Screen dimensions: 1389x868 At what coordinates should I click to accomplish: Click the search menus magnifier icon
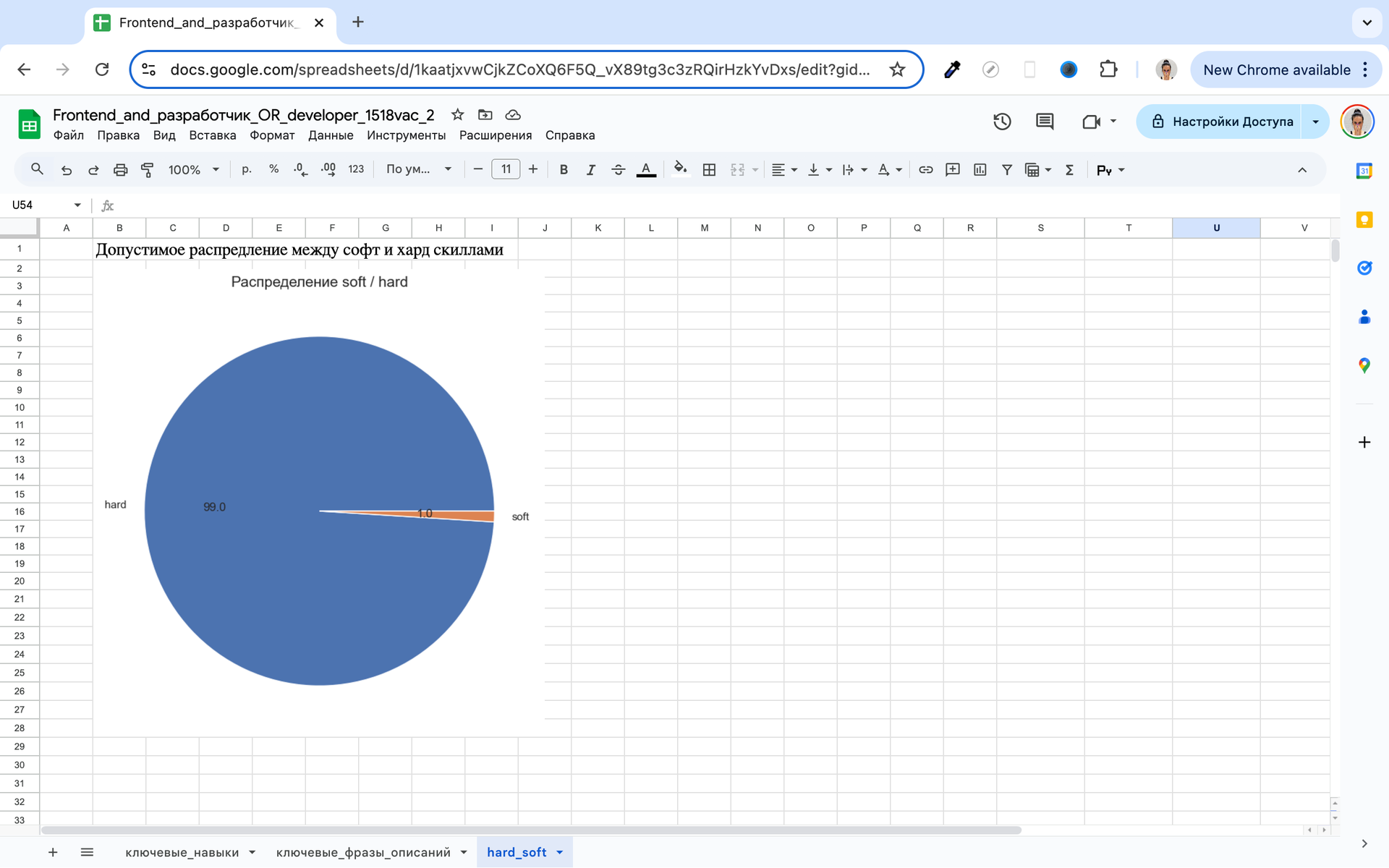pos(37,169)
